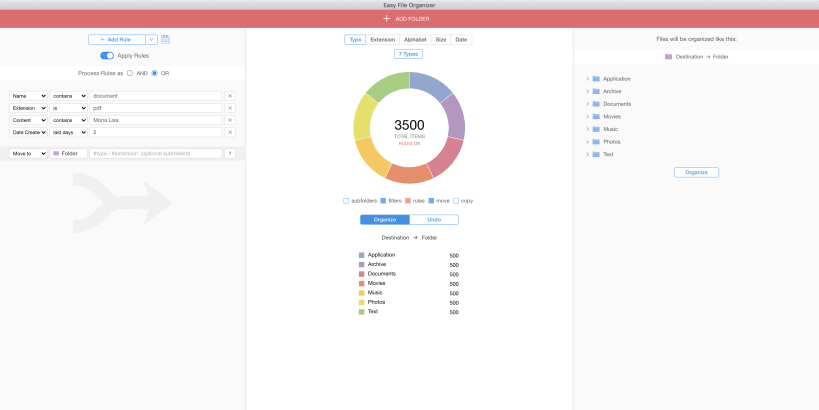Open the Move to action dropdown
The image size is (819, 410).
(28, 154)
